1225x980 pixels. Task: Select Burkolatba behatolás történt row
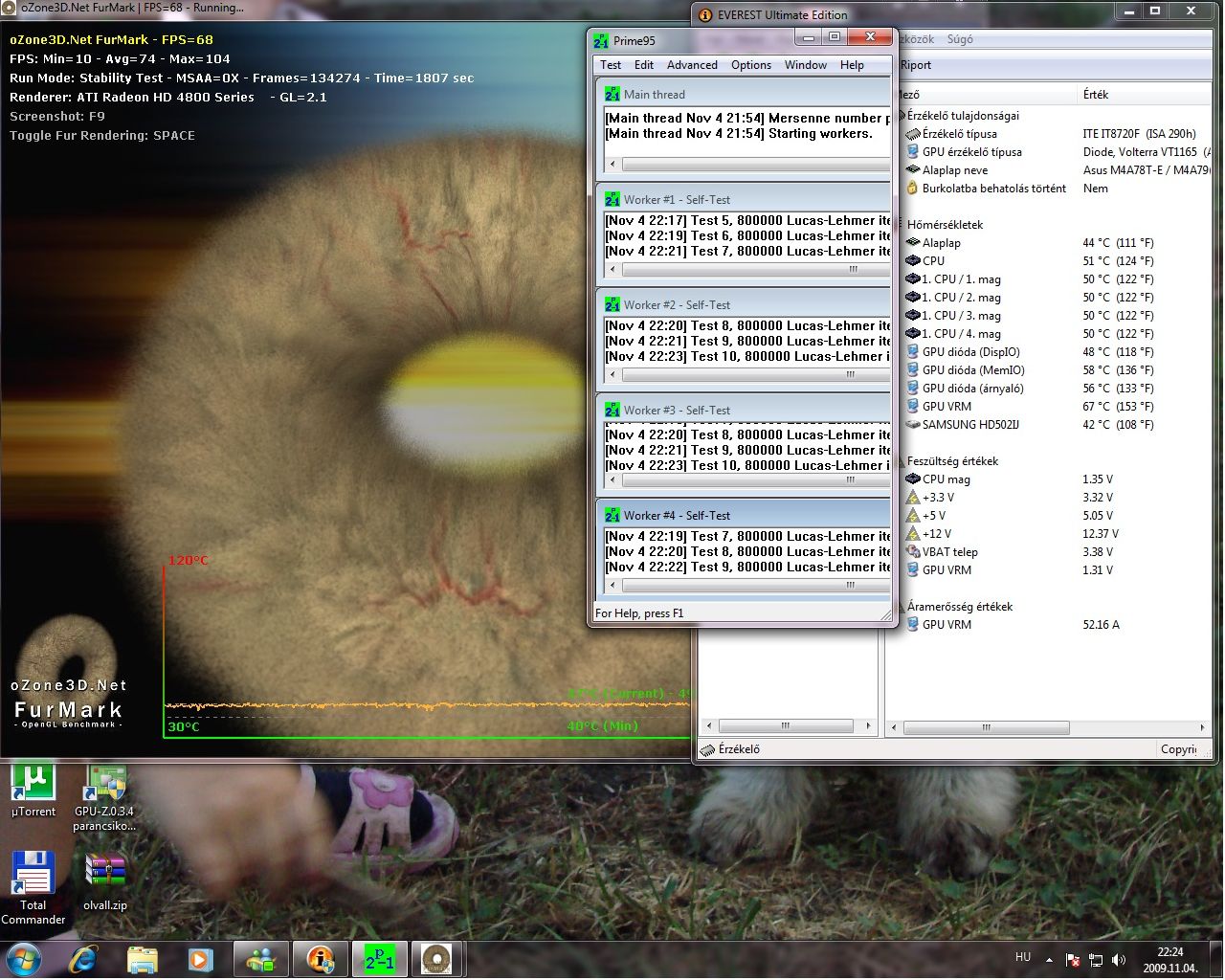1057,189
